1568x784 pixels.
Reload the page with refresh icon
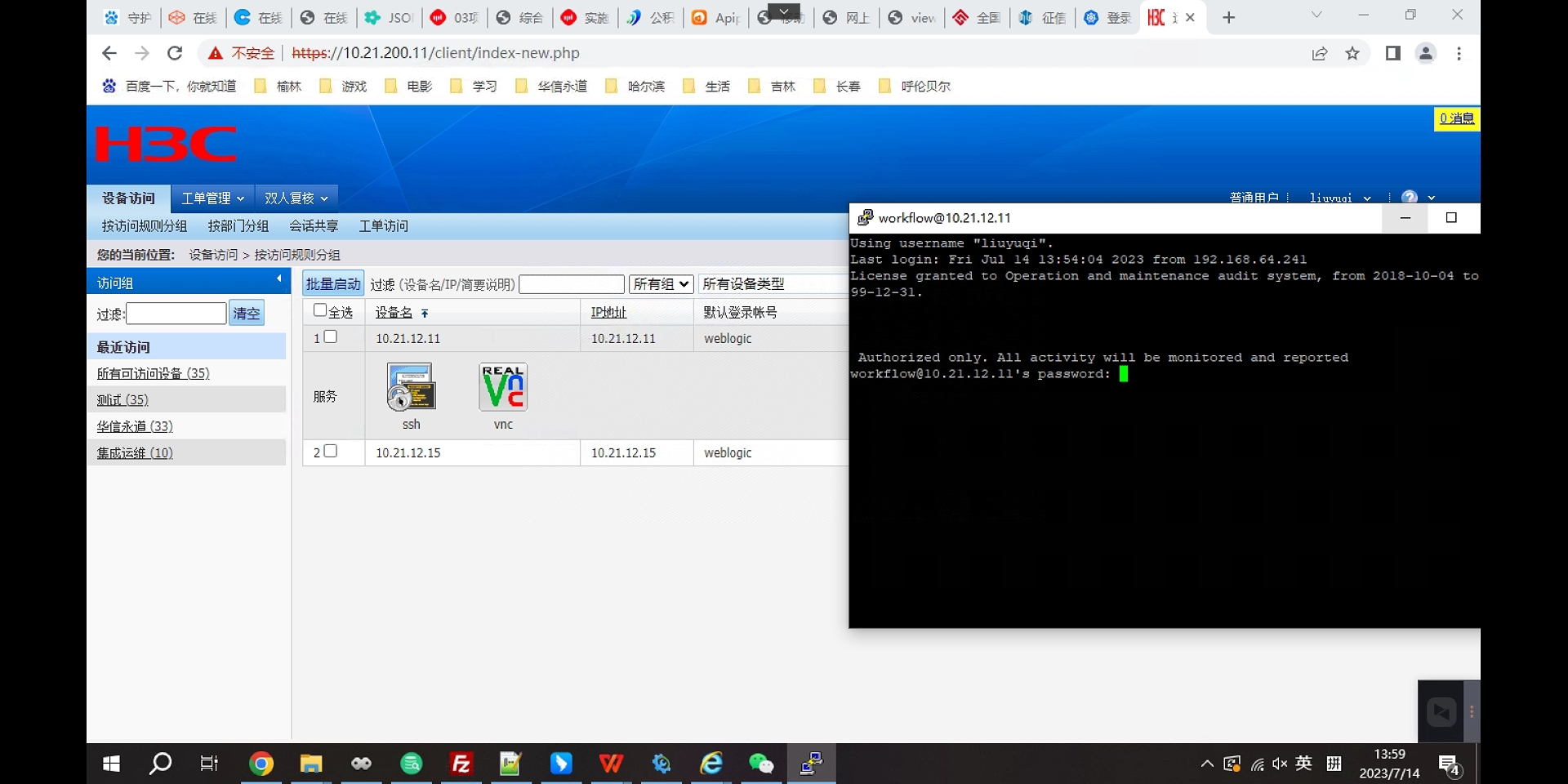(x=175, y=53)
